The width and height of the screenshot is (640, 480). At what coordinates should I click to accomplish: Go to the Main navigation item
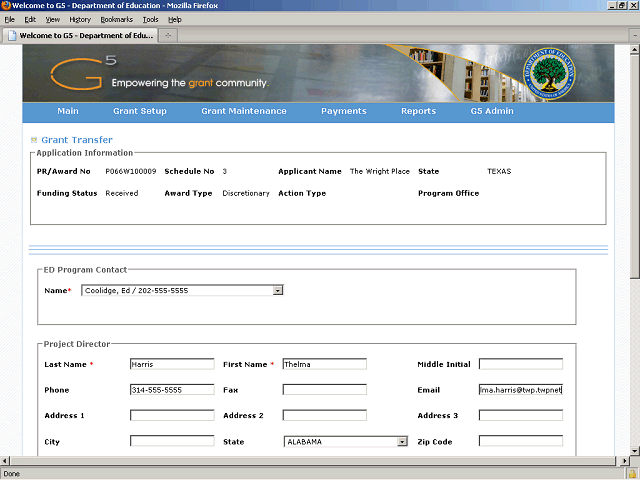tap(68, 111)
